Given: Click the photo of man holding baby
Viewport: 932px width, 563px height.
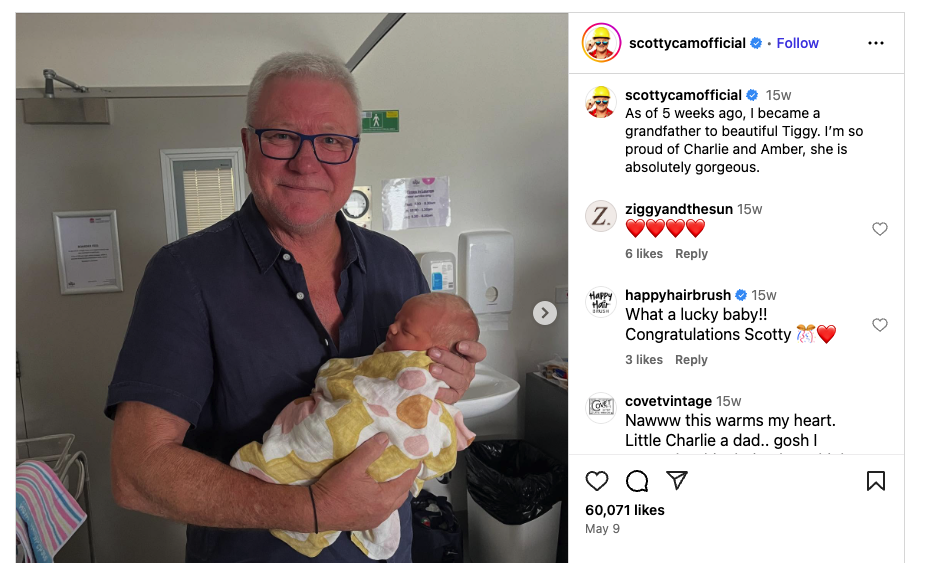Looking at the screenshot, I should coord(292,288).
